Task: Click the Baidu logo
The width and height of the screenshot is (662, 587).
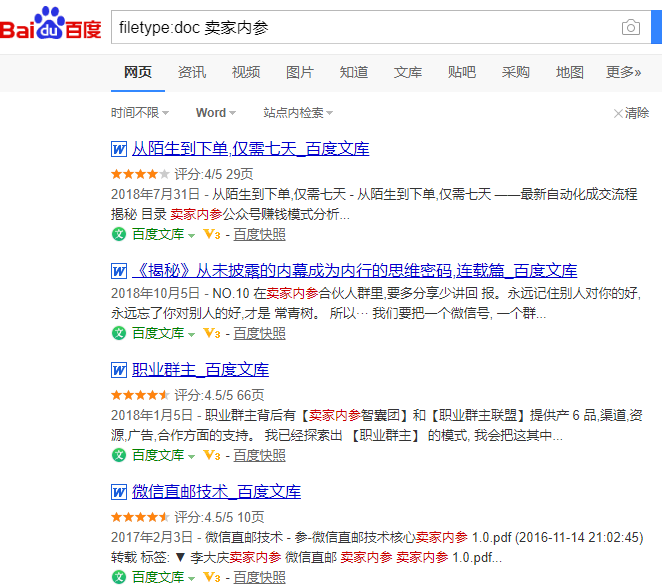Action: coord(51,24)
